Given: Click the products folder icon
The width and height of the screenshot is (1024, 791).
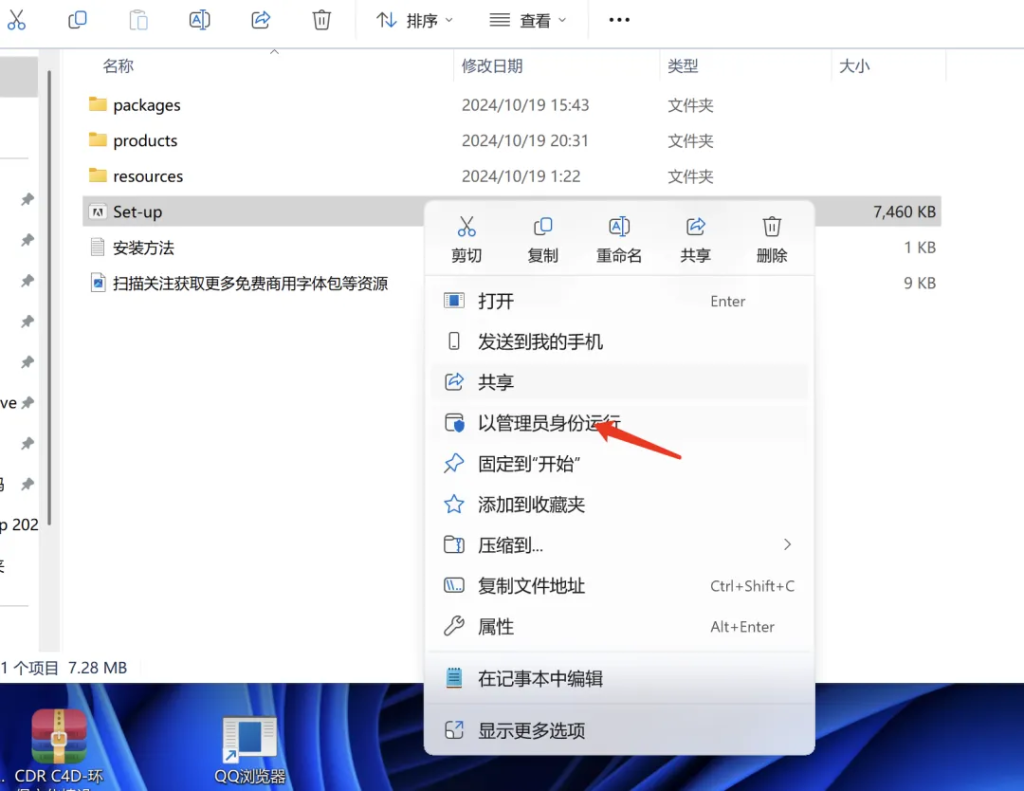Looking at the screenshot, I should pyautogui.click(x=98, y=140).
